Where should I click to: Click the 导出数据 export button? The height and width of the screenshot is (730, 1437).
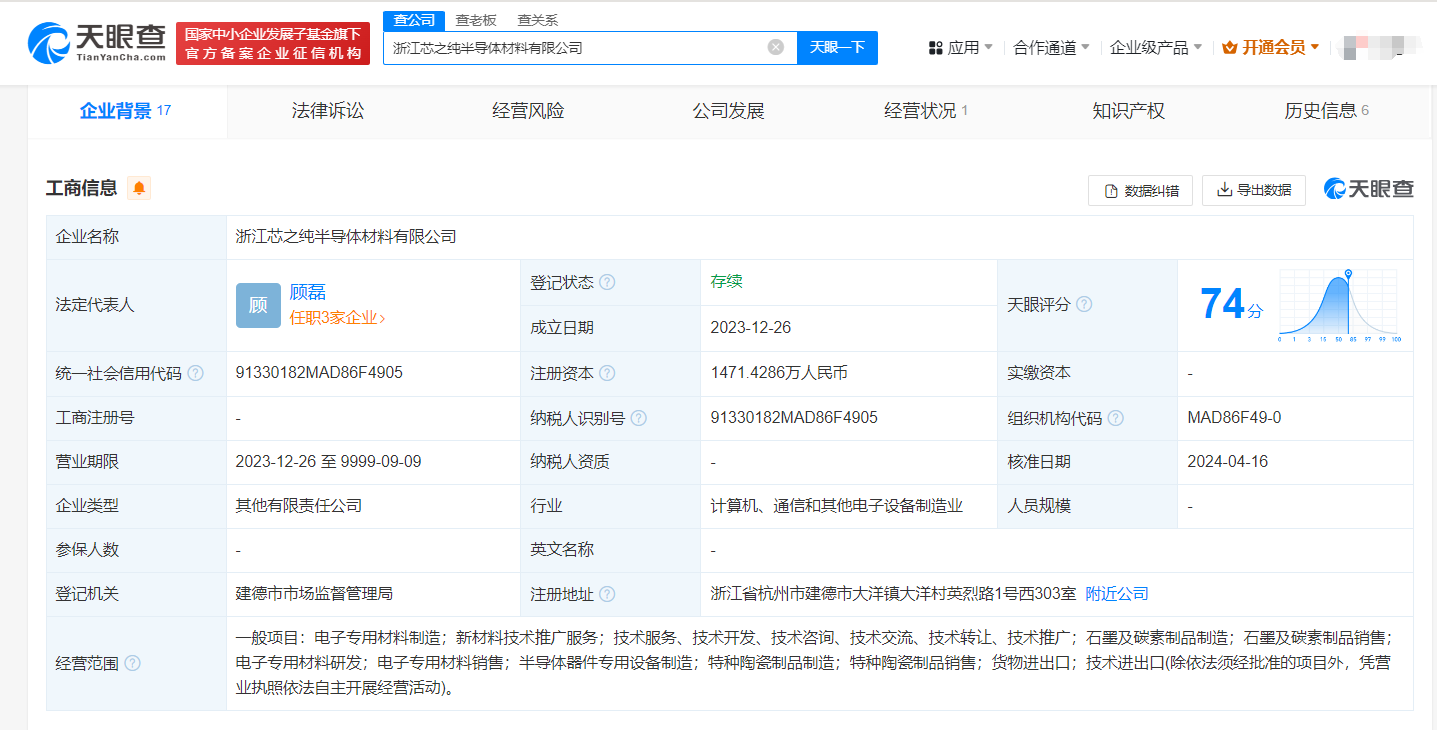[x=1254, y=190]
